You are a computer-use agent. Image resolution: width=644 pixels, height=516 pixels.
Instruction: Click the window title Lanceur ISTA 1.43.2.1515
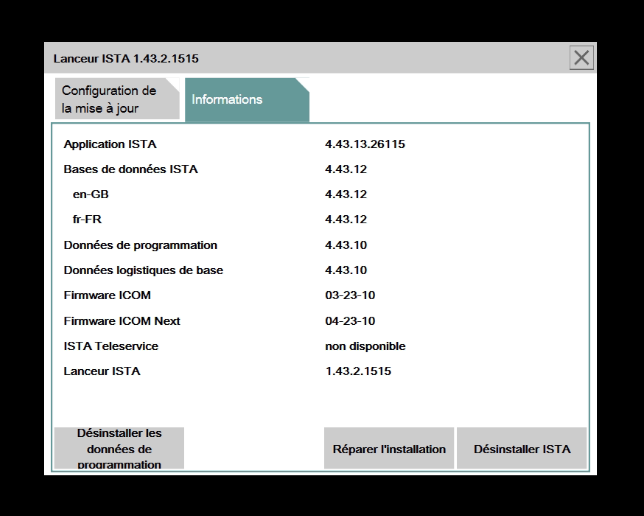click(x=126, y=58)
